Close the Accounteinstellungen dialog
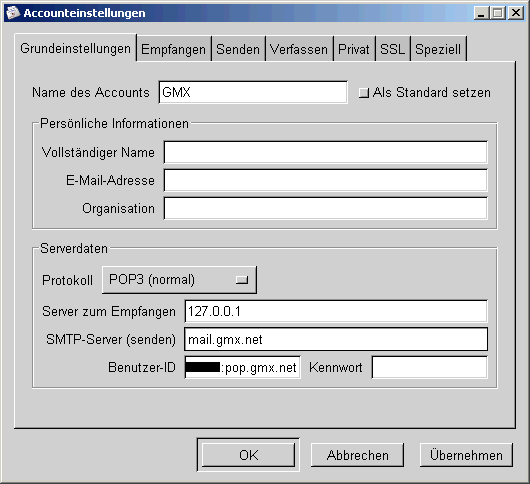Screen dimensions: 530x484 [x=515, y=13]
